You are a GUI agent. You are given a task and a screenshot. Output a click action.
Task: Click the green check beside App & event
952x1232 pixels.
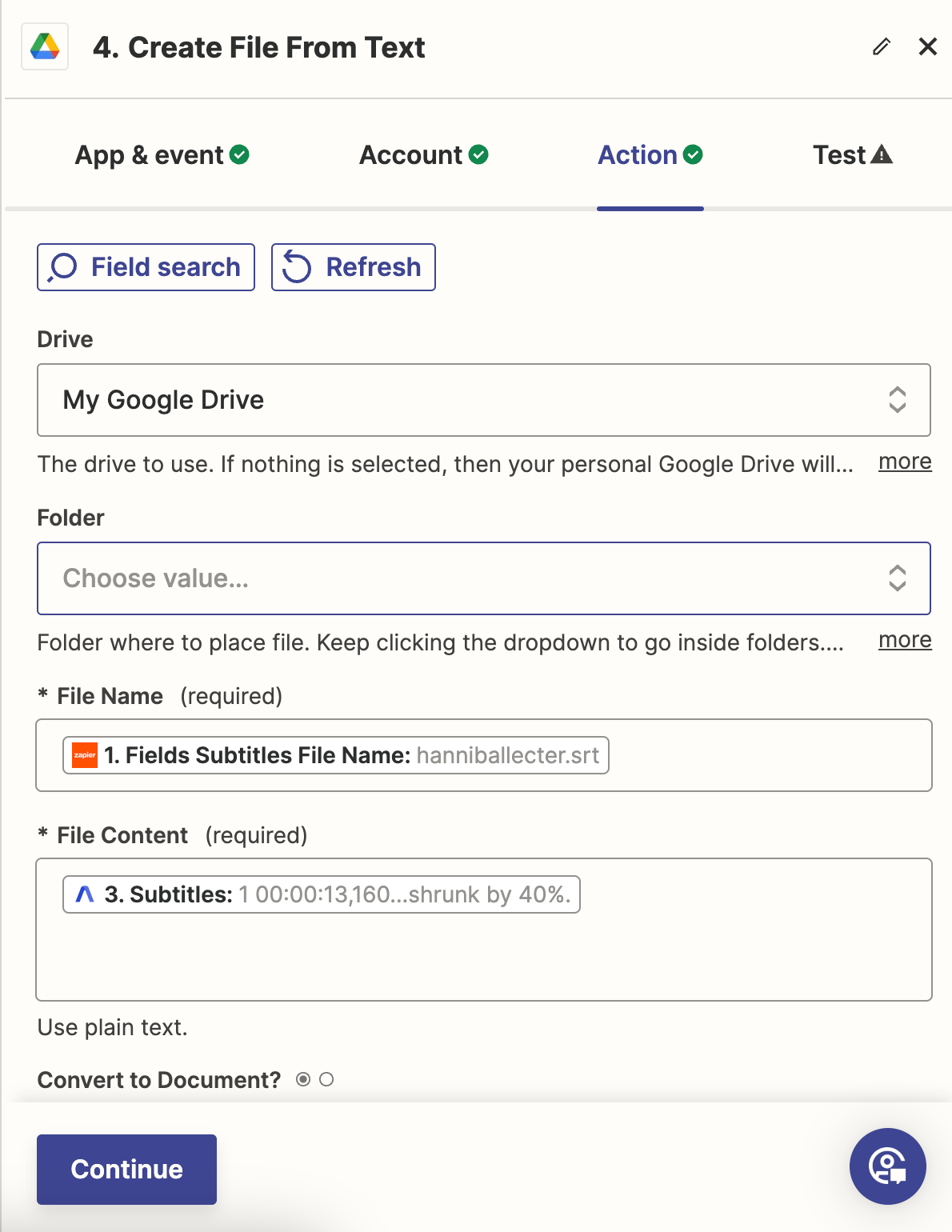239,154
